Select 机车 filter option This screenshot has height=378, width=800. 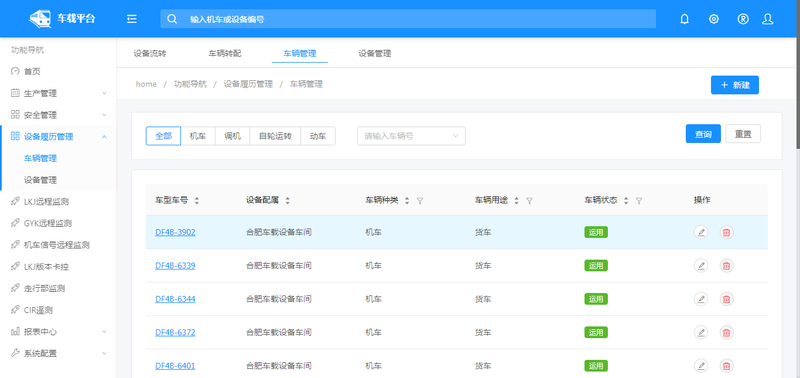coord(198,136)
